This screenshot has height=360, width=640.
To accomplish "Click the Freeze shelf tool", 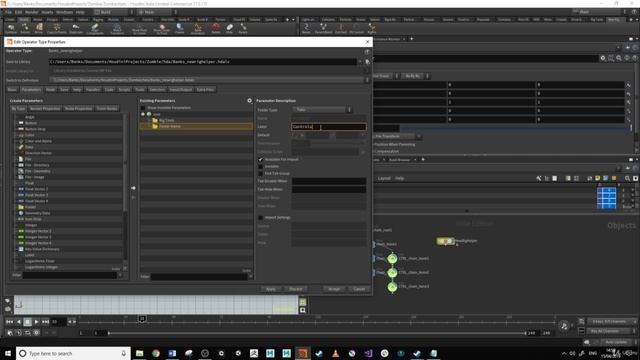I will (180, 29).
